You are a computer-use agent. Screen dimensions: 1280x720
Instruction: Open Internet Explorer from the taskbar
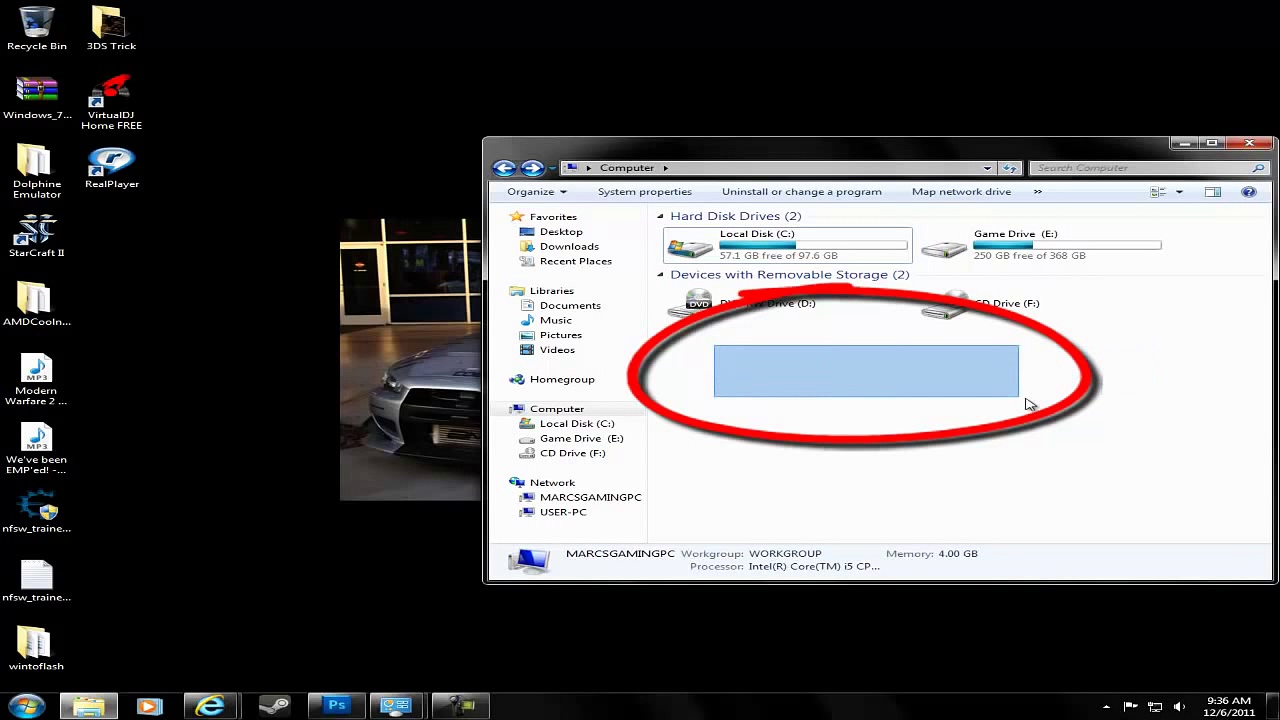click(210, 706)
